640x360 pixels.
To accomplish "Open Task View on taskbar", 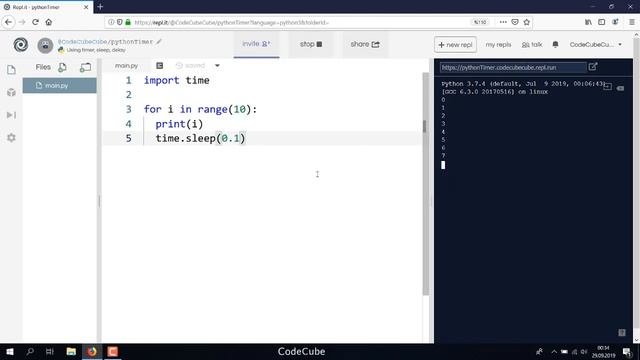I will 50,351.
